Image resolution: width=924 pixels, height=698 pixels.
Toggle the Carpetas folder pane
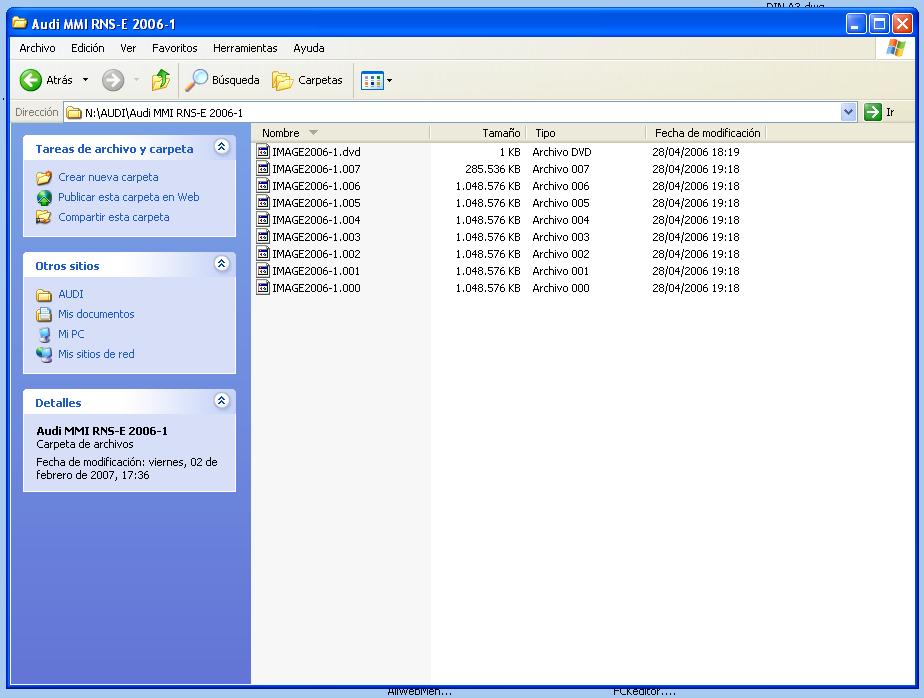point(307,80)
